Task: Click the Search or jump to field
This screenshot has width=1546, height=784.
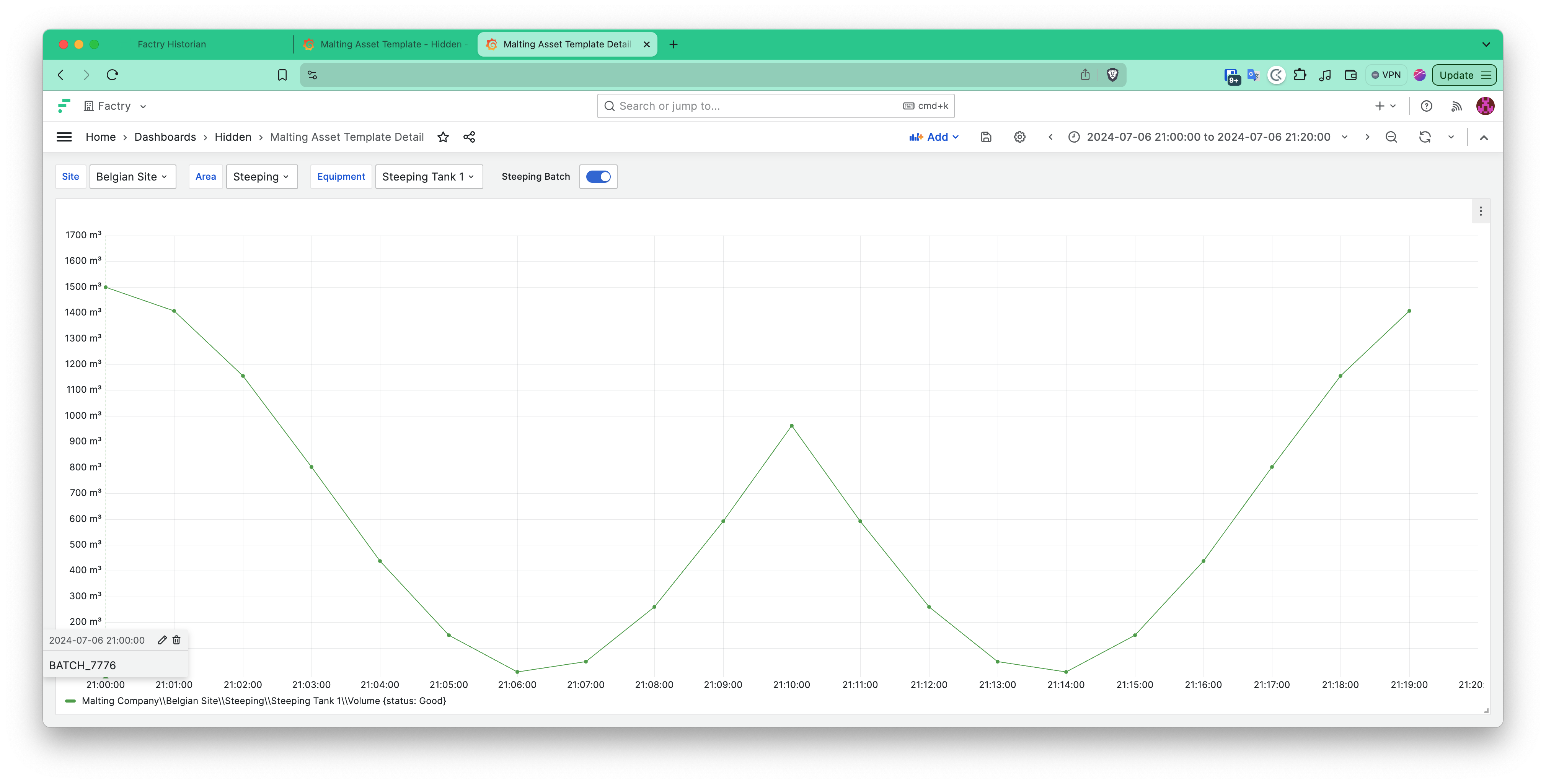Action: pyautogui.click(x=775, y=106)
